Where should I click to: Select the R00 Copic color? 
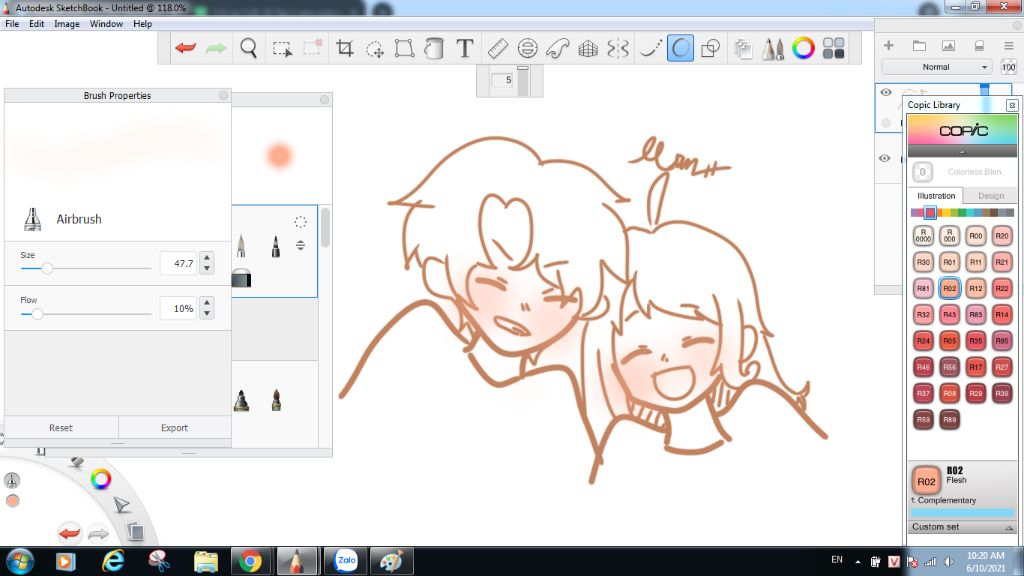click(975, 236)
